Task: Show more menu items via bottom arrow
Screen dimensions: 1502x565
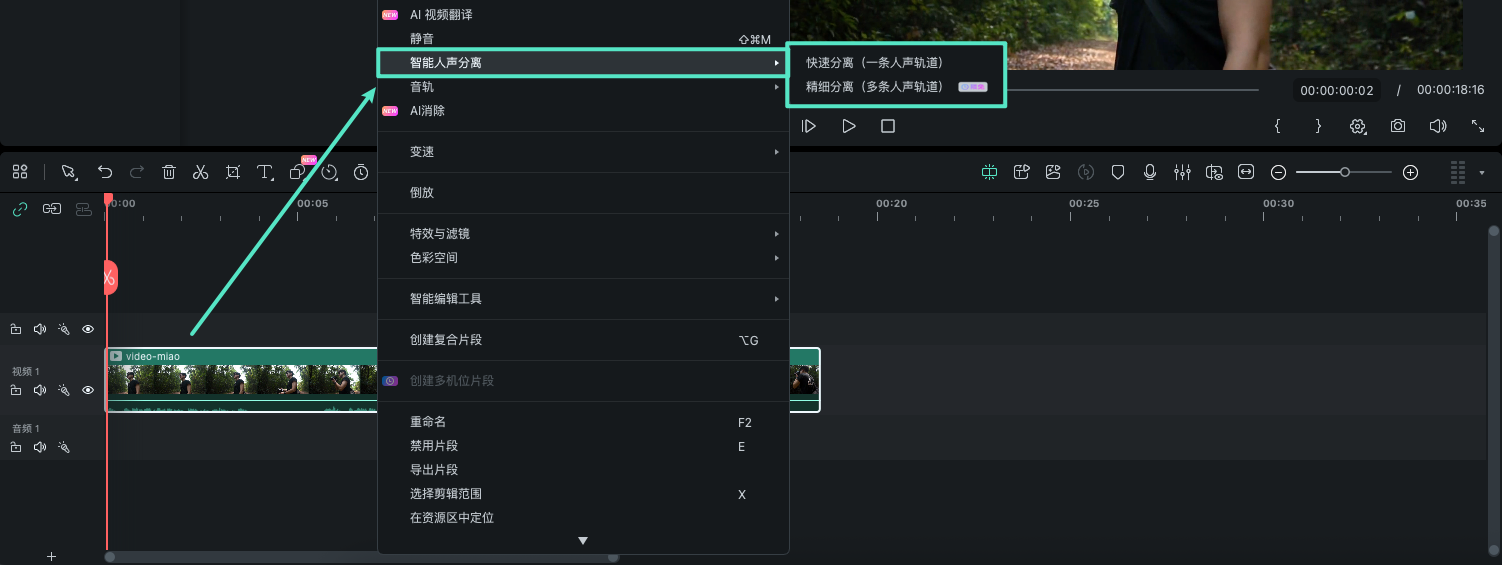Action: coord(583,541)
